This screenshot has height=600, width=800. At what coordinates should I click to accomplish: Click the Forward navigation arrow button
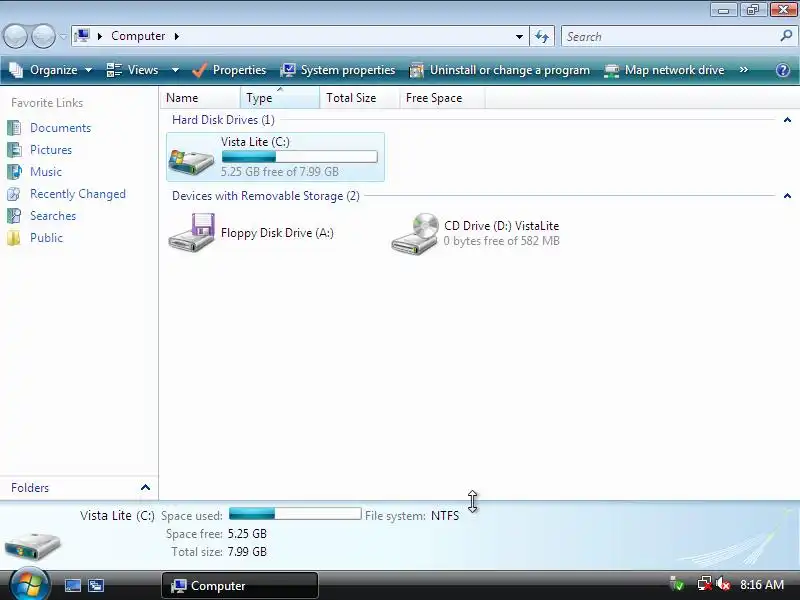point(43,36)
